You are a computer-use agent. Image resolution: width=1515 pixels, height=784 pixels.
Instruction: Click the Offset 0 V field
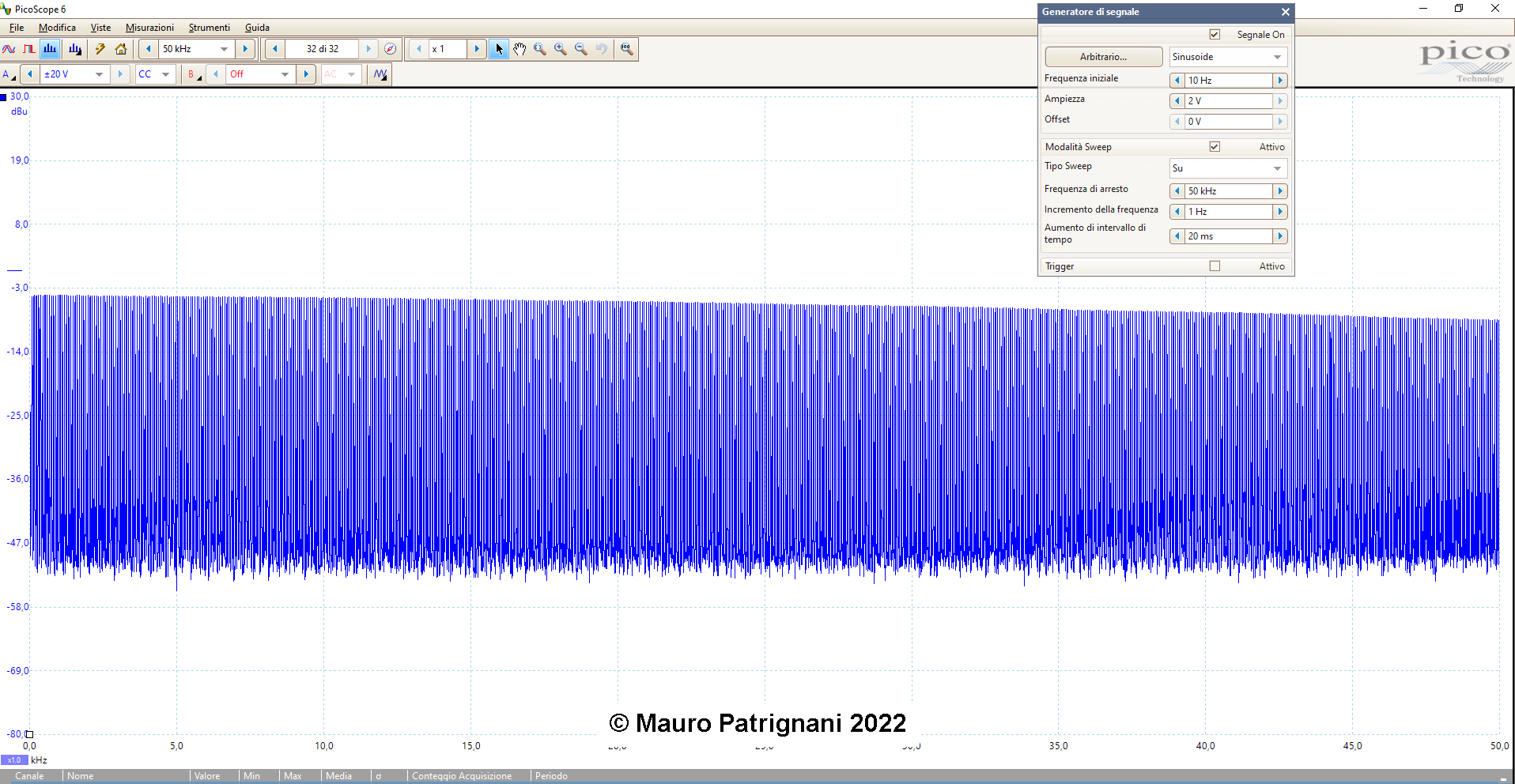click(x=1228, y=122)
